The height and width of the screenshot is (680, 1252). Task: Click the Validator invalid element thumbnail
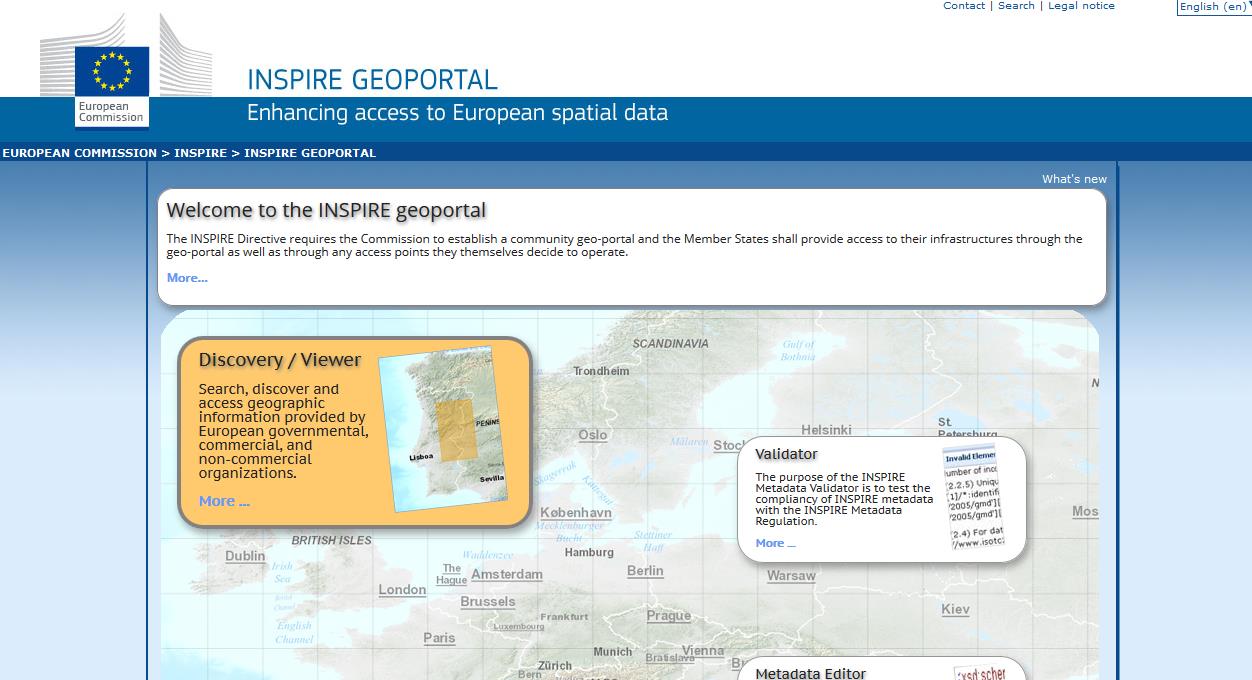(x=972, y=498)
